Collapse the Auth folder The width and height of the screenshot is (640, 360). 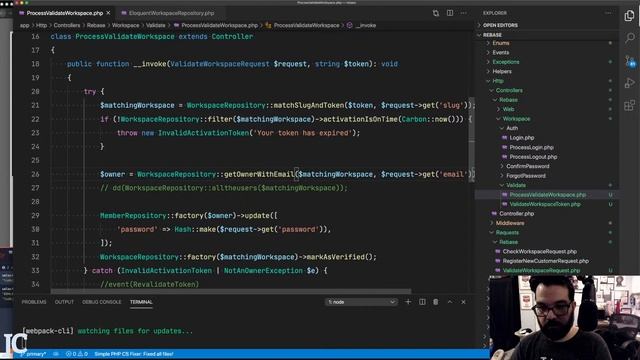[512, 128]
